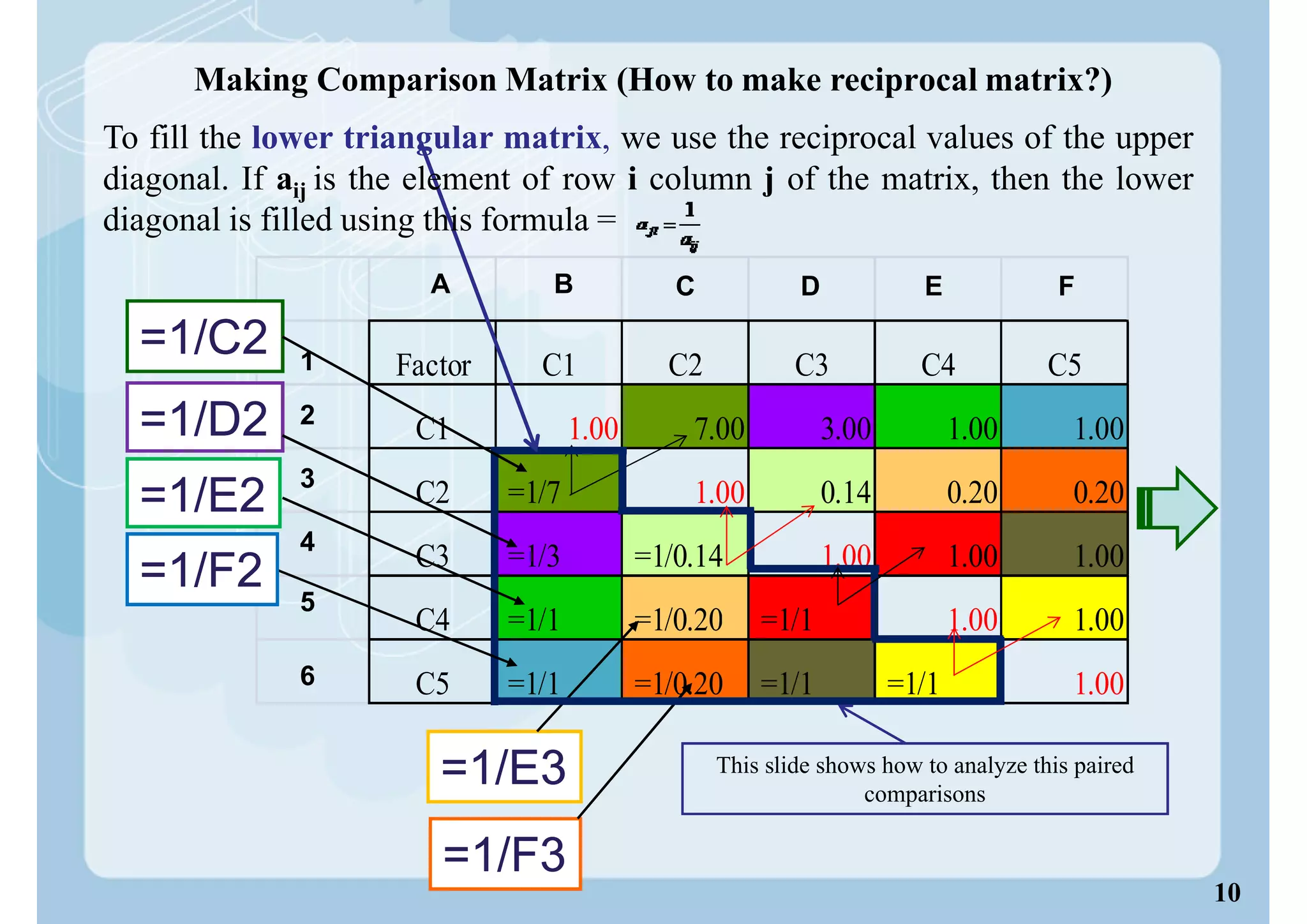Select row number 2
Image resolution: width=1307 pixels, height=924 pixels.
pos(308,415)
